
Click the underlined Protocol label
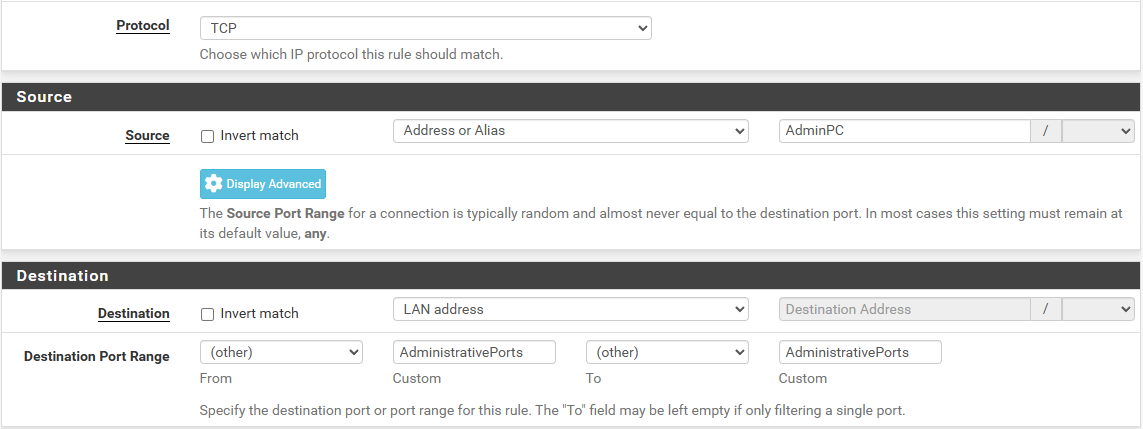click(143, 26)
